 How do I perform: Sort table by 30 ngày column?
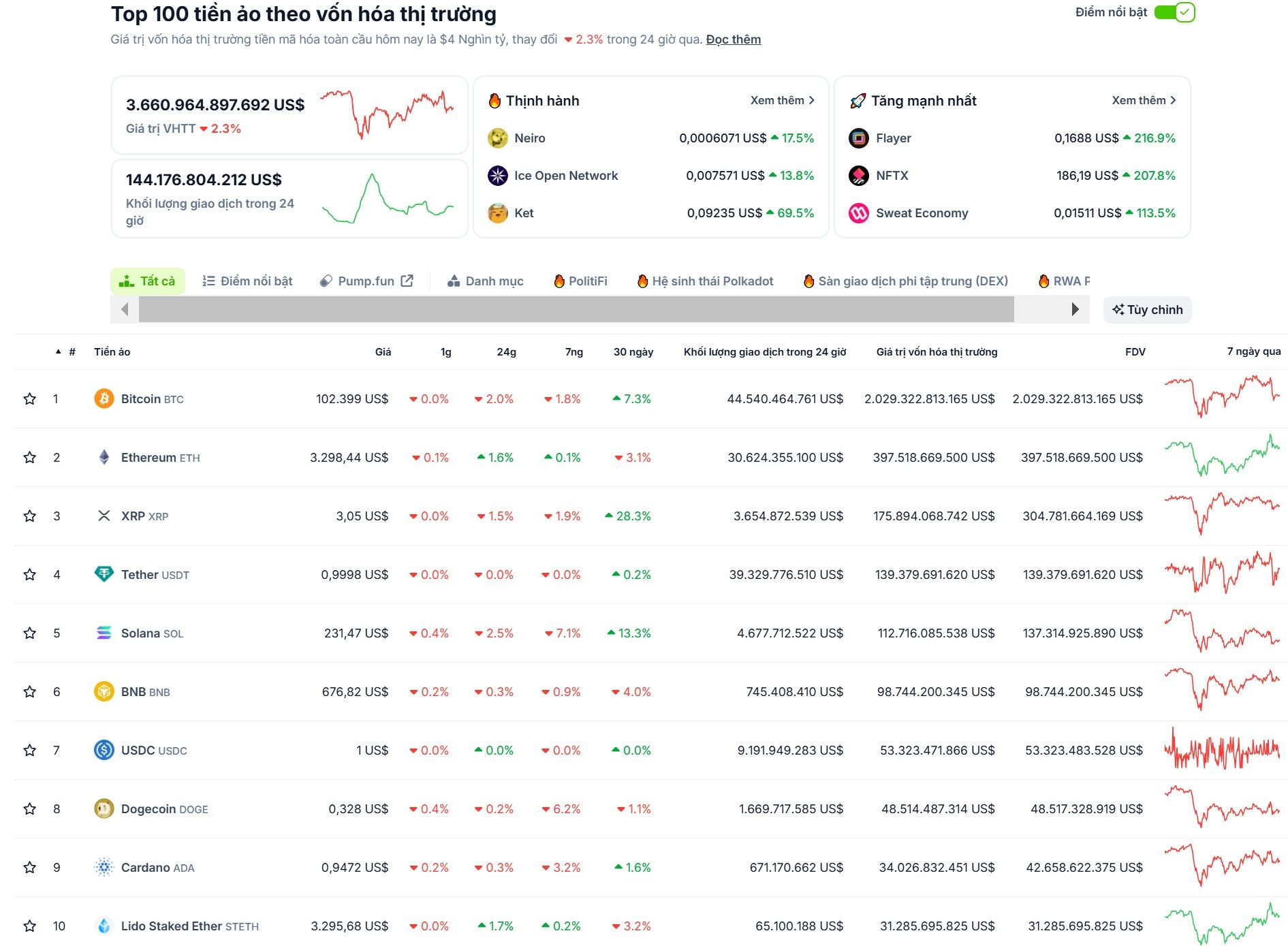pyautogui.click(x=633, y=352)
